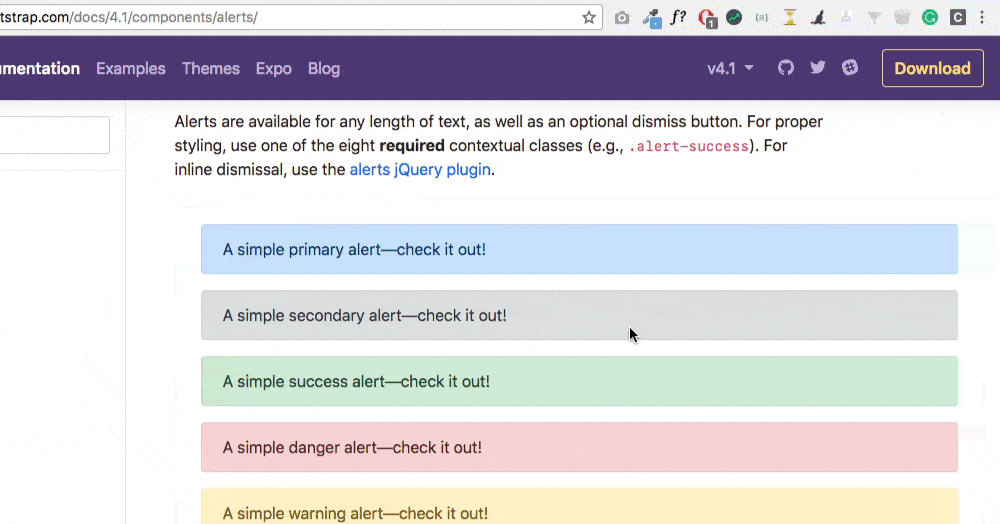Go to the Examples nav item
1000x524 pixels.
point(131,68)
